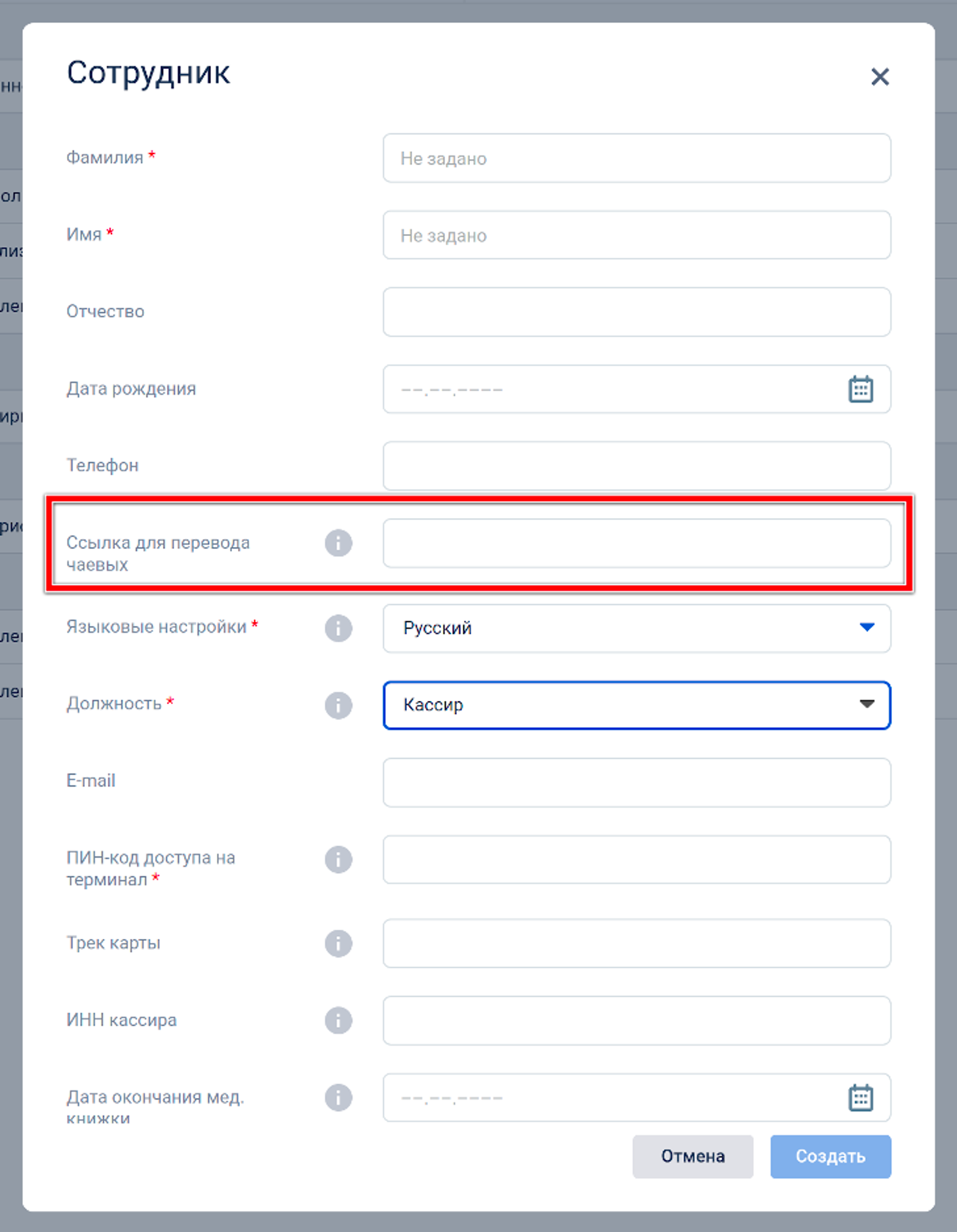The image size is (957, 1232).
Task: Click the terminal PIN-code input field
Action: pos(636,860)
